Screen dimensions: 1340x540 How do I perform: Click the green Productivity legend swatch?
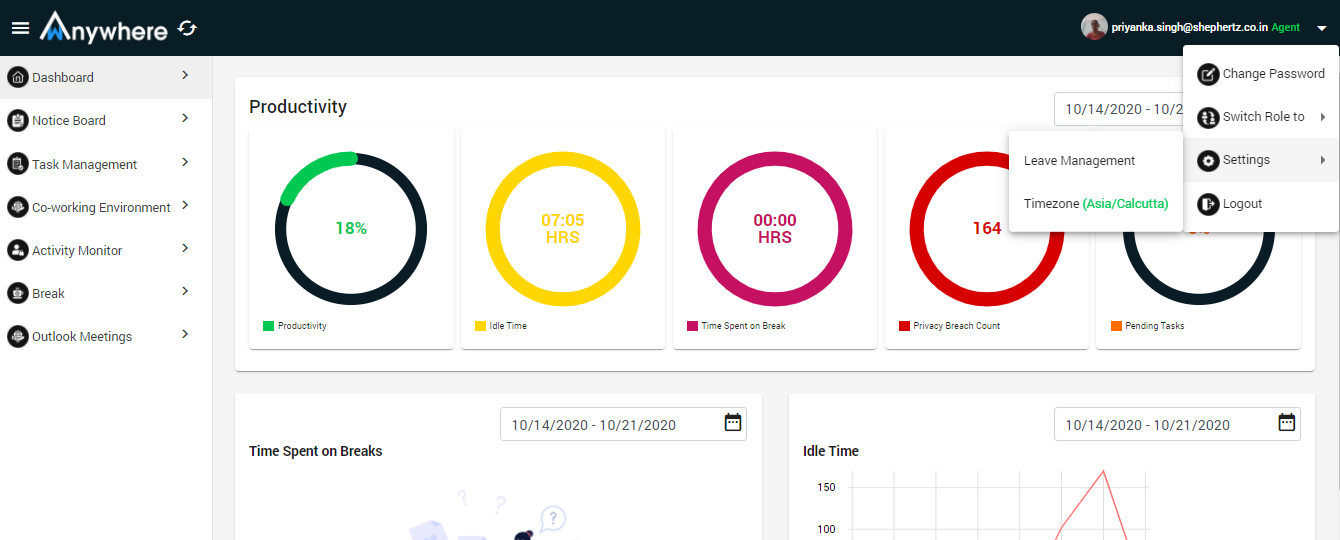pyautogui.click(x=268, y=326)
